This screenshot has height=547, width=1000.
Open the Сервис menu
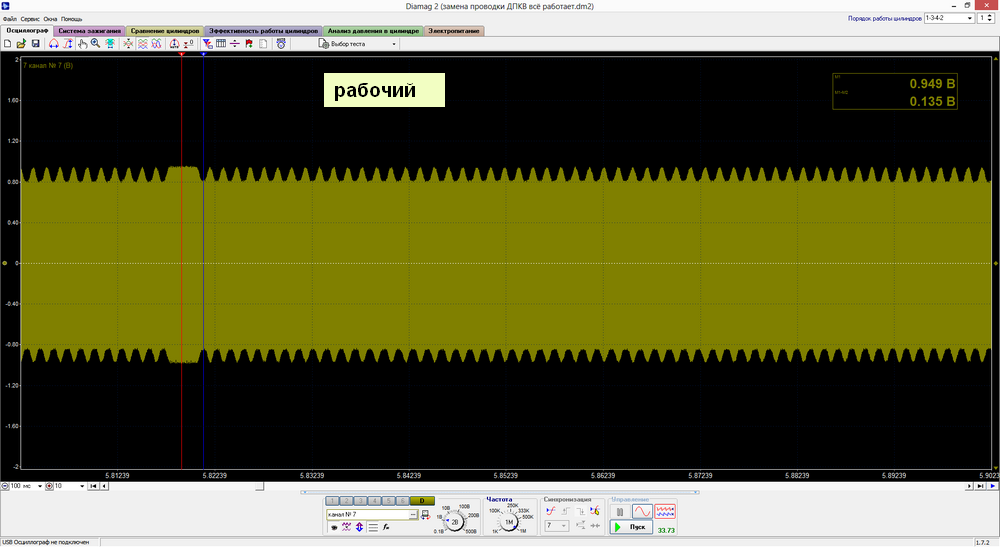30,19
